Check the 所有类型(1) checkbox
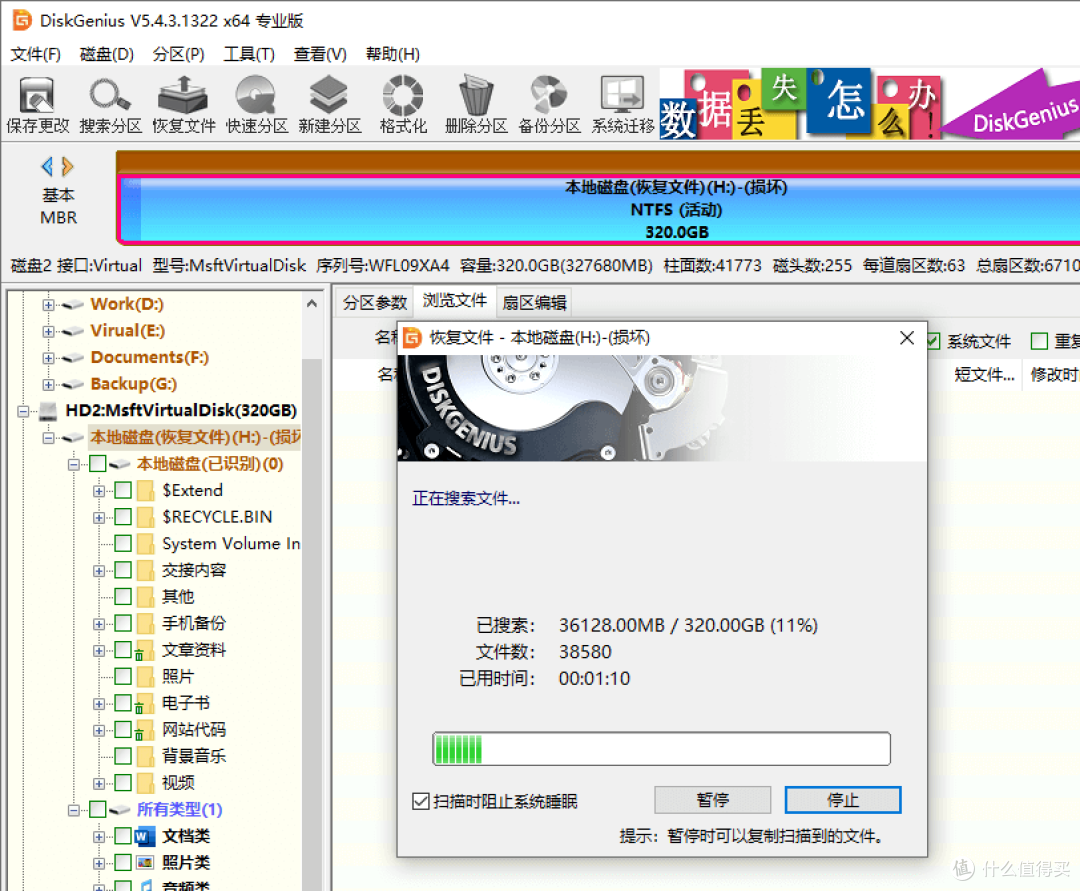The width and height of the screenshot is (1080, 891). pyautogui.click(x=98, y=810)
